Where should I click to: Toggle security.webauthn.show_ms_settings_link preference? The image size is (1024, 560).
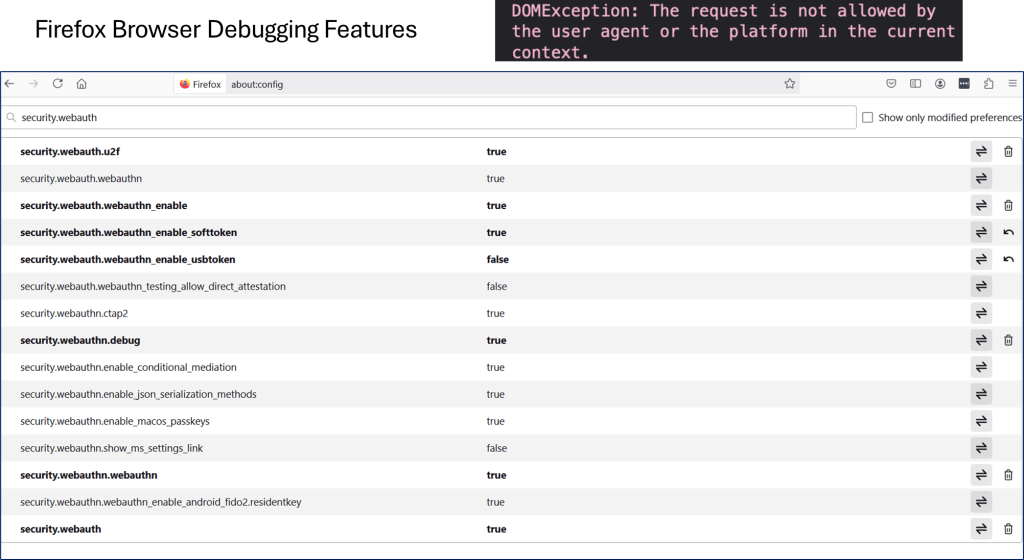click(981, 449)
